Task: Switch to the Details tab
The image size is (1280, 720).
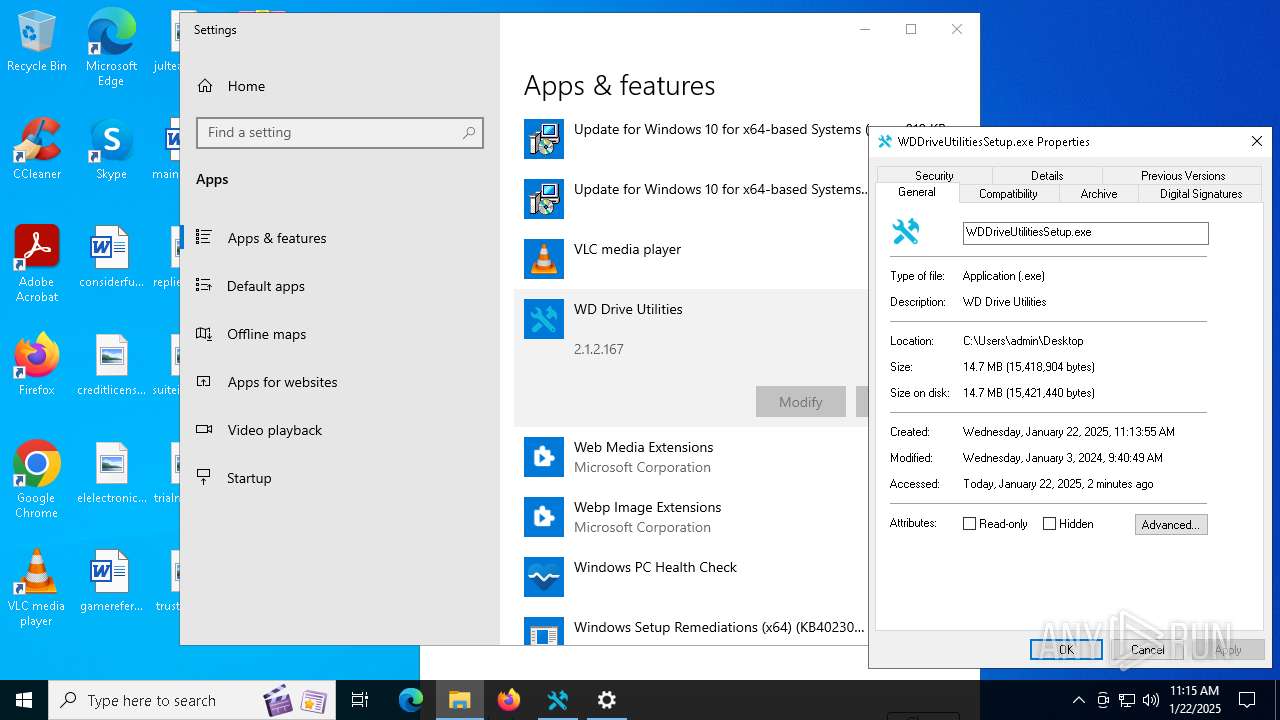Action: (x=1047, y=175)
